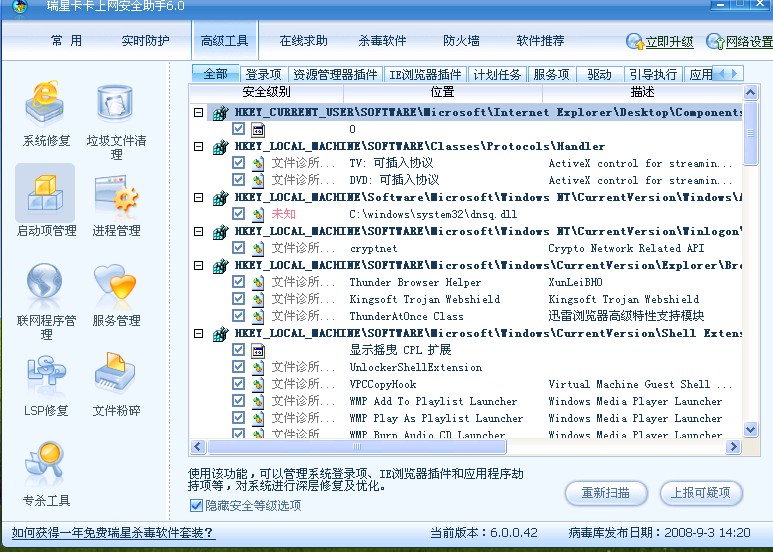This screenshot has width=773, height=552.
Task: Sort by the 位置 column header
Action: (442, 92)
